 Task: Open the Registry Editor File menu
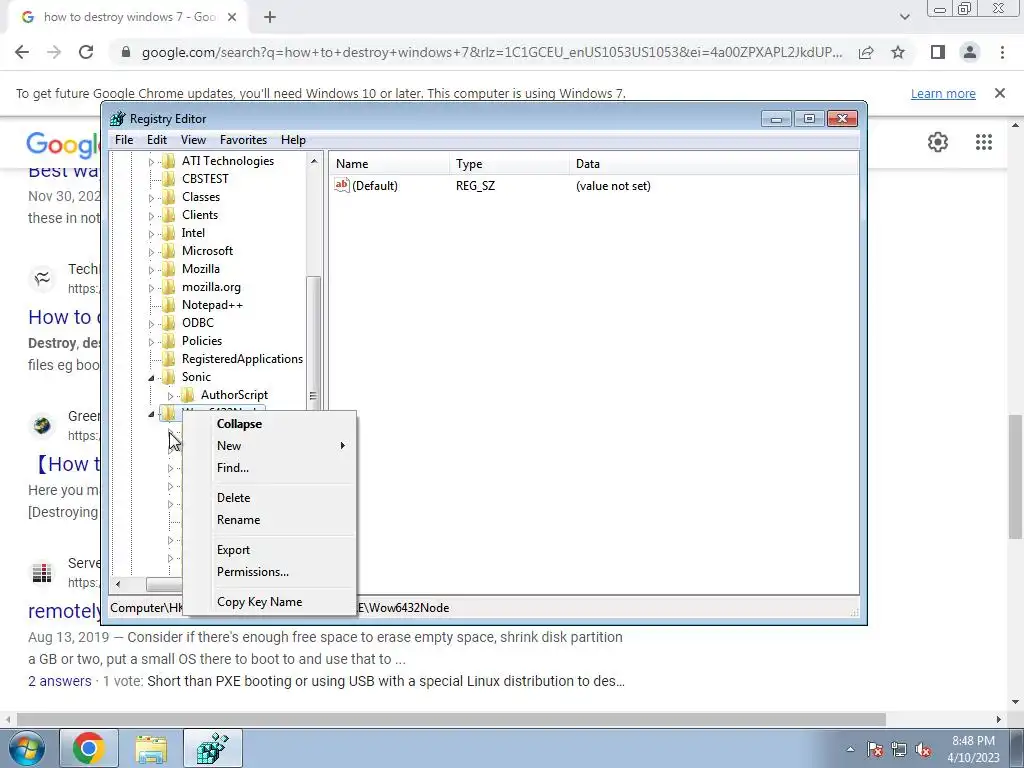123,140
